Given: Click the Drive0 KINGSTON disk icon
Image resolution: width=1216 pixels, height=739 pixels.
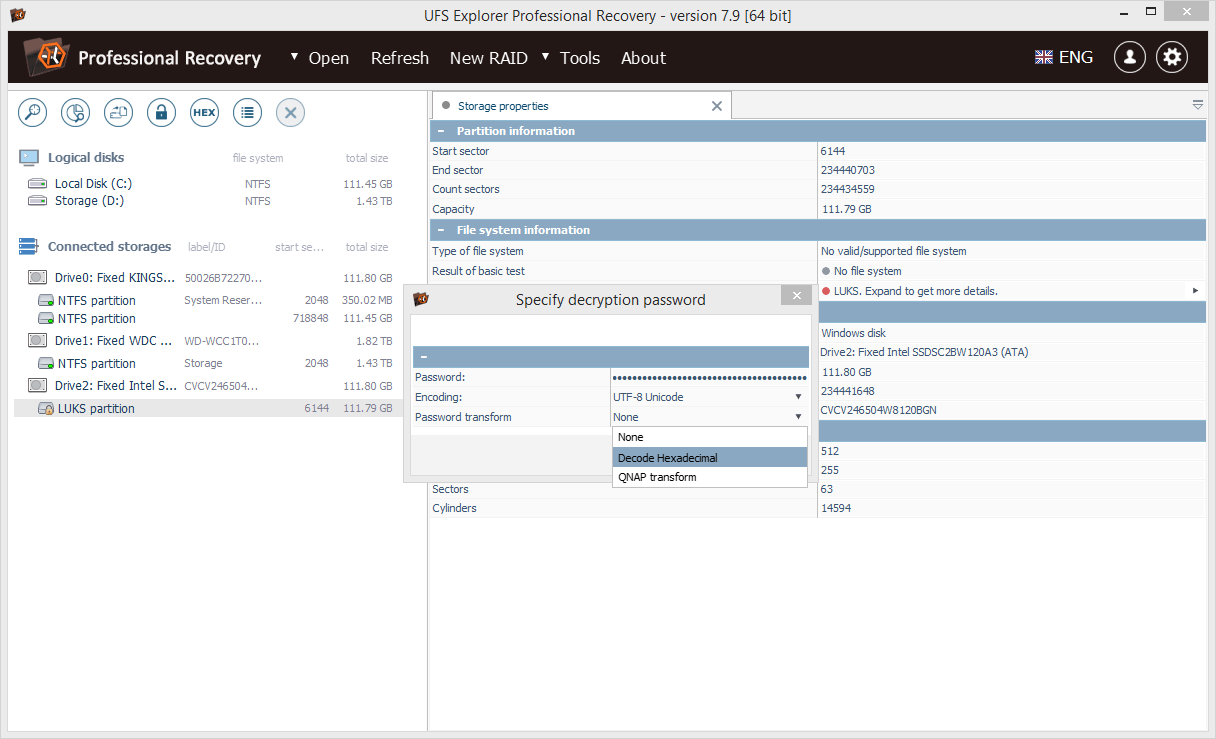Looking at the screenshot, I should point(37,278).
